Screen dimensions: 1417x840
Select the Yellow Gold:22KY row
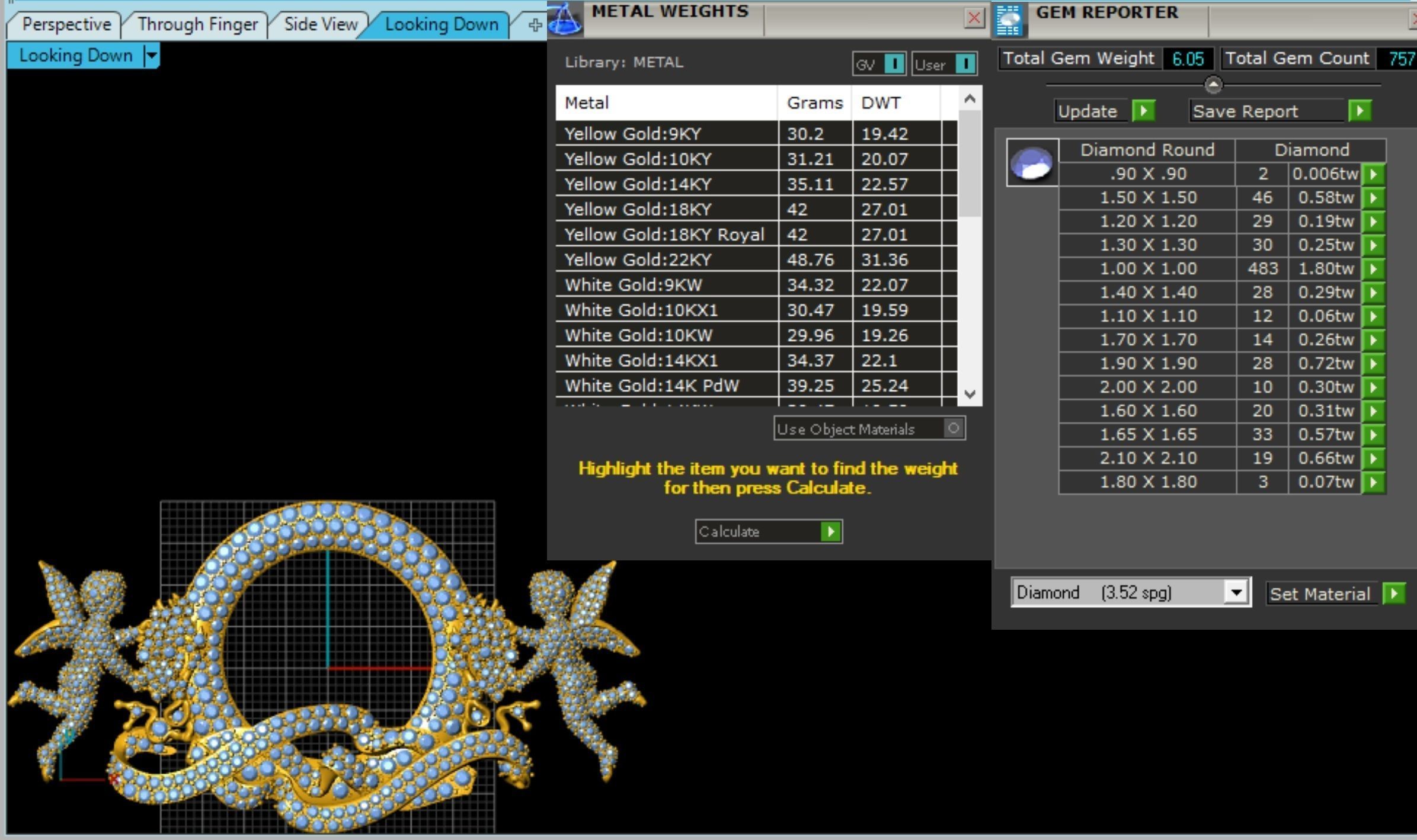[756, 259]
